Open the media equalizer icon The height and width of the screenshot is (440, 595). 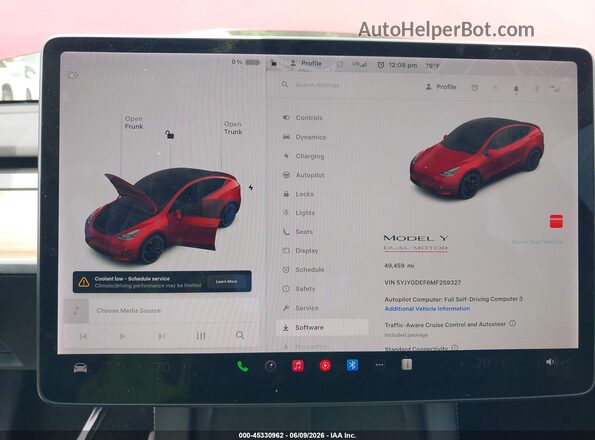[x=201, y=336]
